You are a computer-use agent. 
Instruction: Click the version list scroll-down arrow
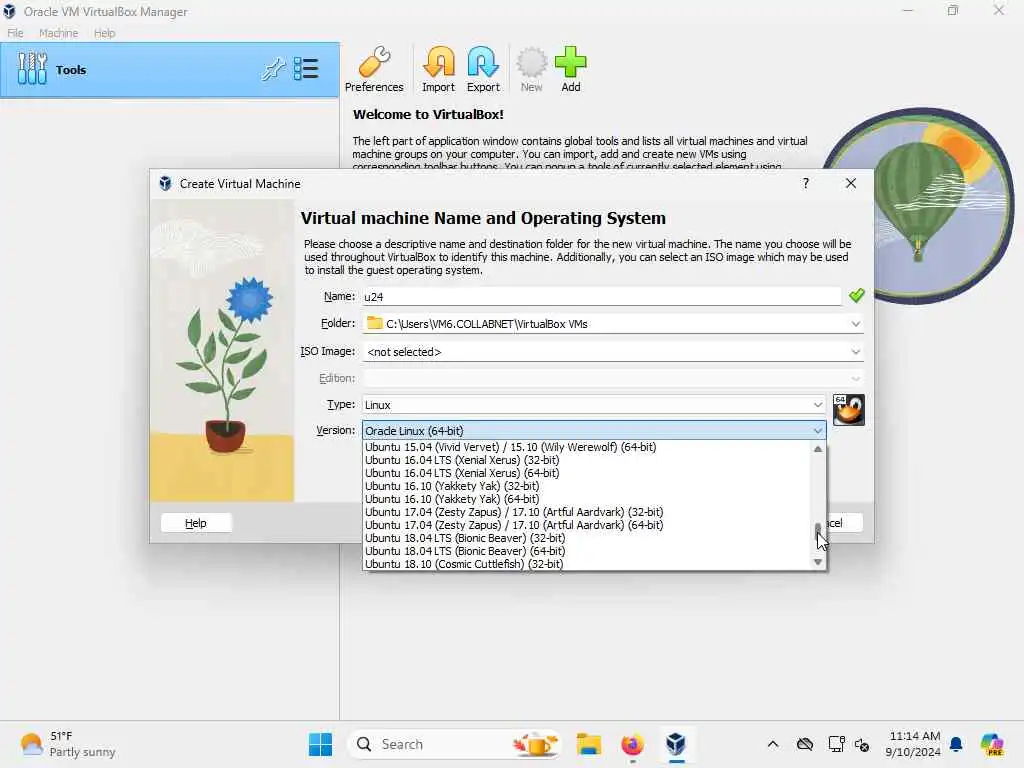[818, 562]
